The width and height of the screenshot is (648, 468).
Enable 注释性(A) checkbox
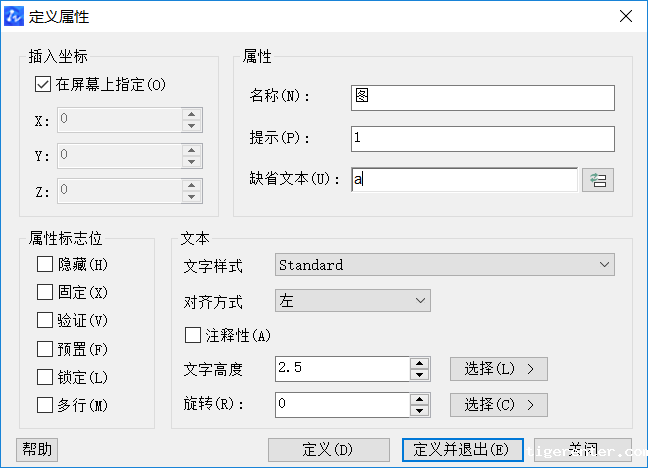tap(193, 335)
